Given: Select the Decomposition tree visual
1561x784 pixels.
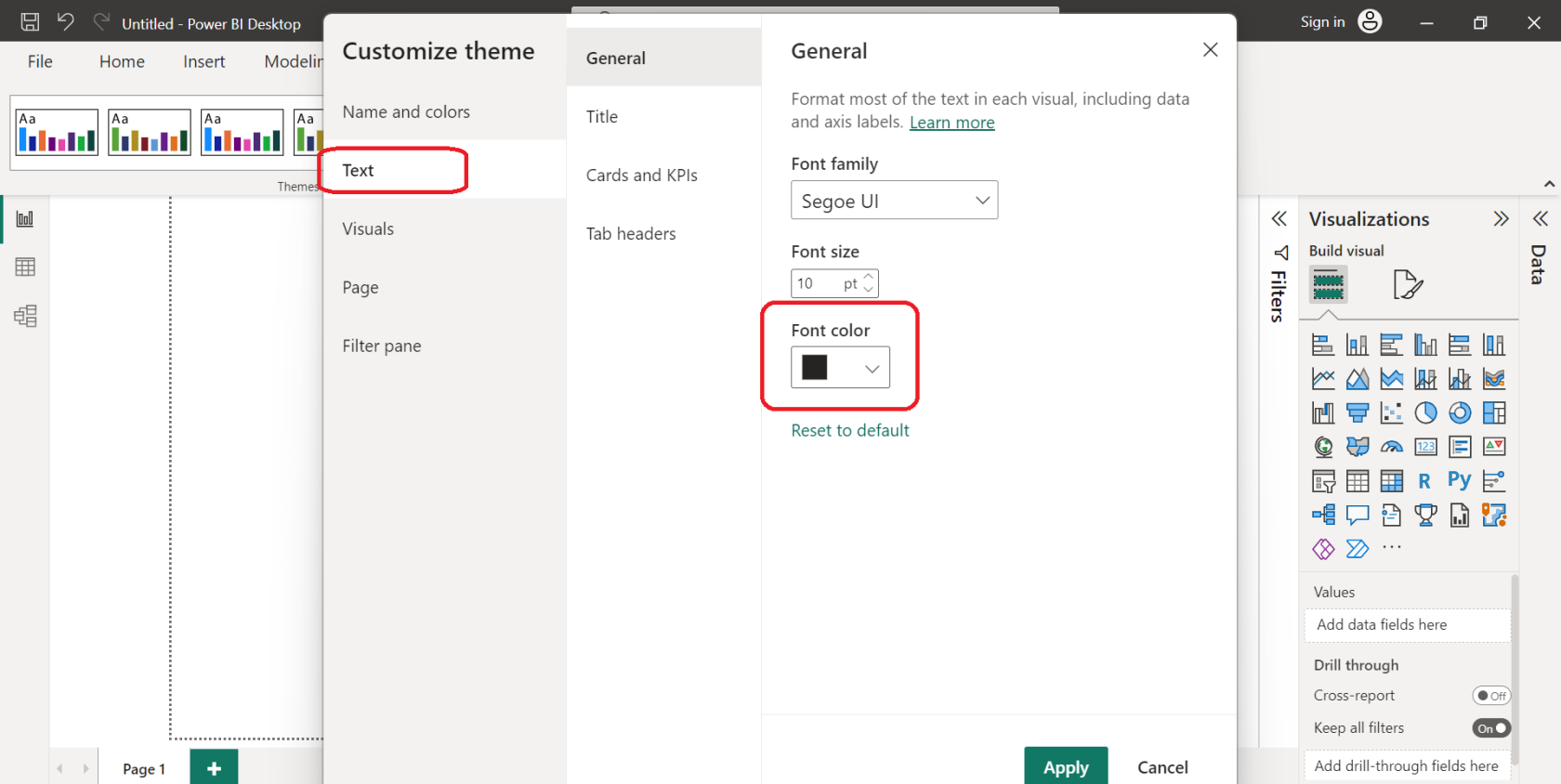Looking at the screenshot, I should (1323, 515).
